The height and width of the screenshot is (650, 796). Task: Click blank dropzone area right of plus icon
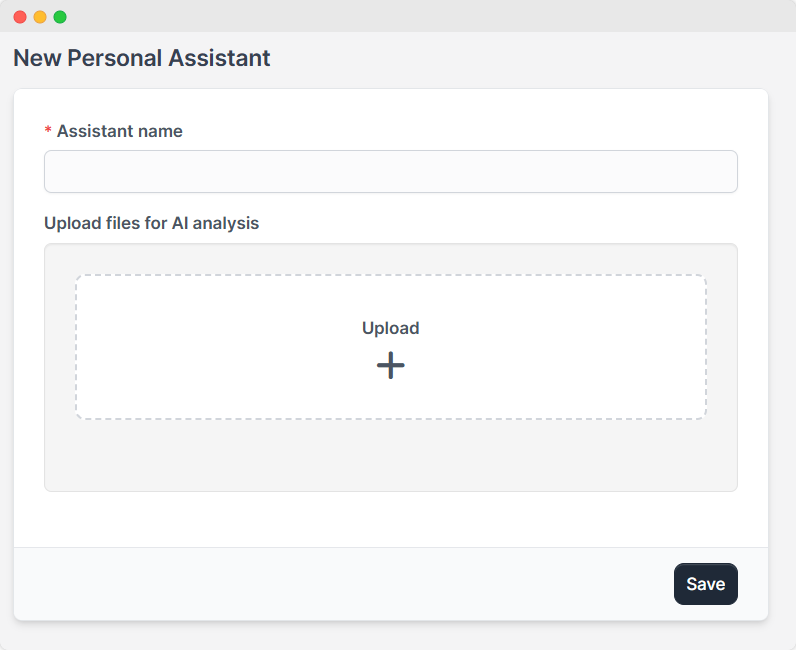[550, 366]
